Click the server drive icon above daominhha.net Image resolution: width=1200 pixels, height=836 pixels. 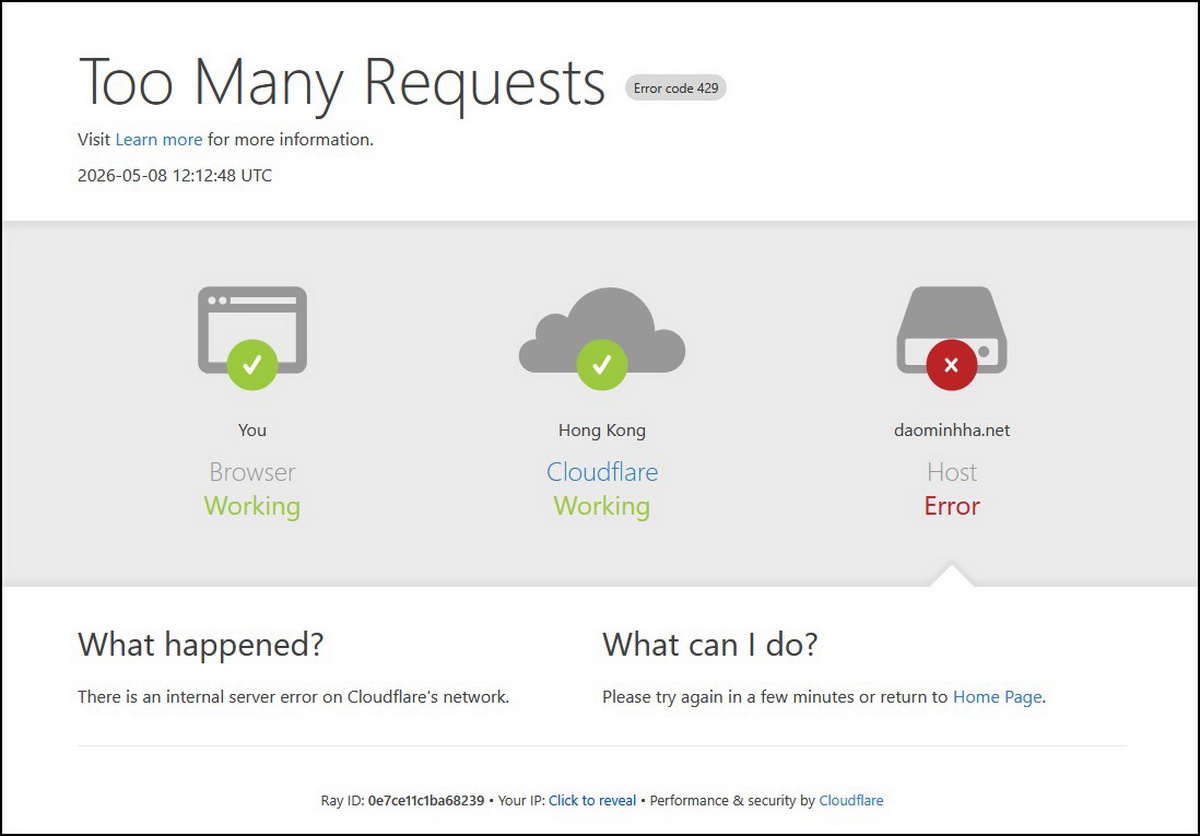tap(952, 338)
